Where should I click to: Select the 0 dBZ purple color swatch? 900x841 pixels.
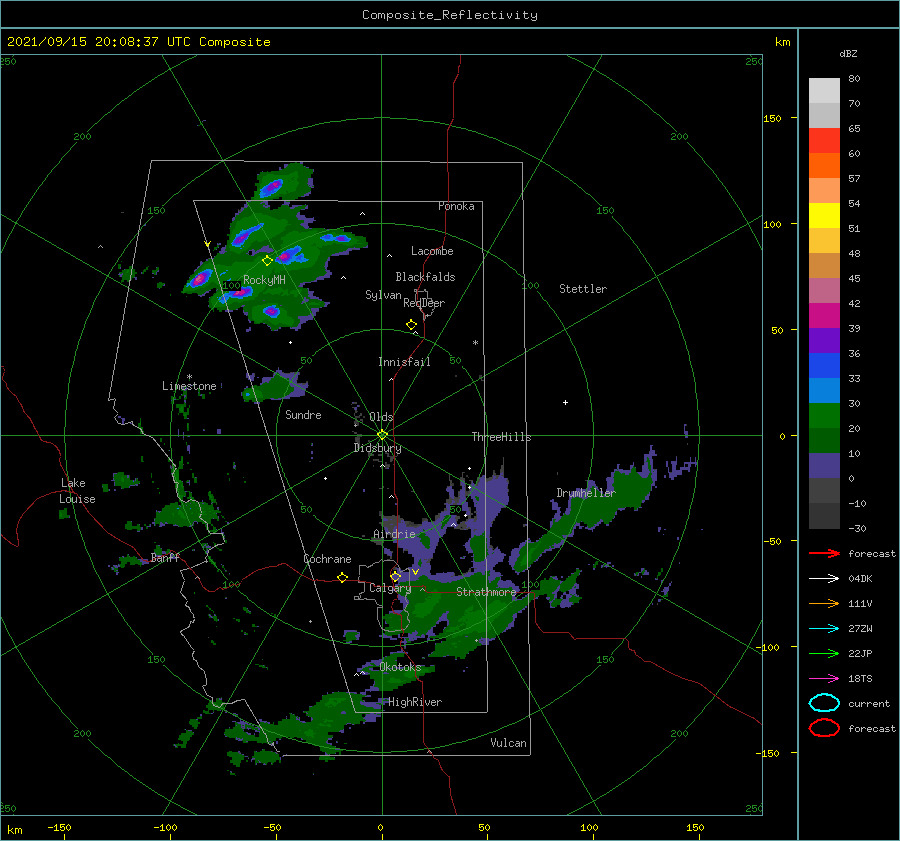pyautogui.click(x=824, y=465)
